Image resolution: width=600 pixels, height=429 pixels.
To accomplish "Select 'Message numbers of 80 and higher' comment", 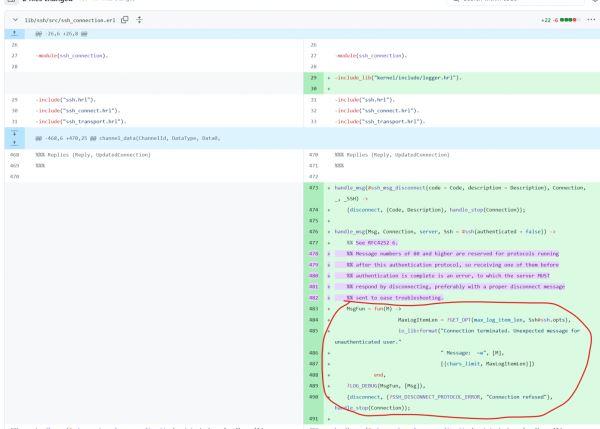I will 453,254.
